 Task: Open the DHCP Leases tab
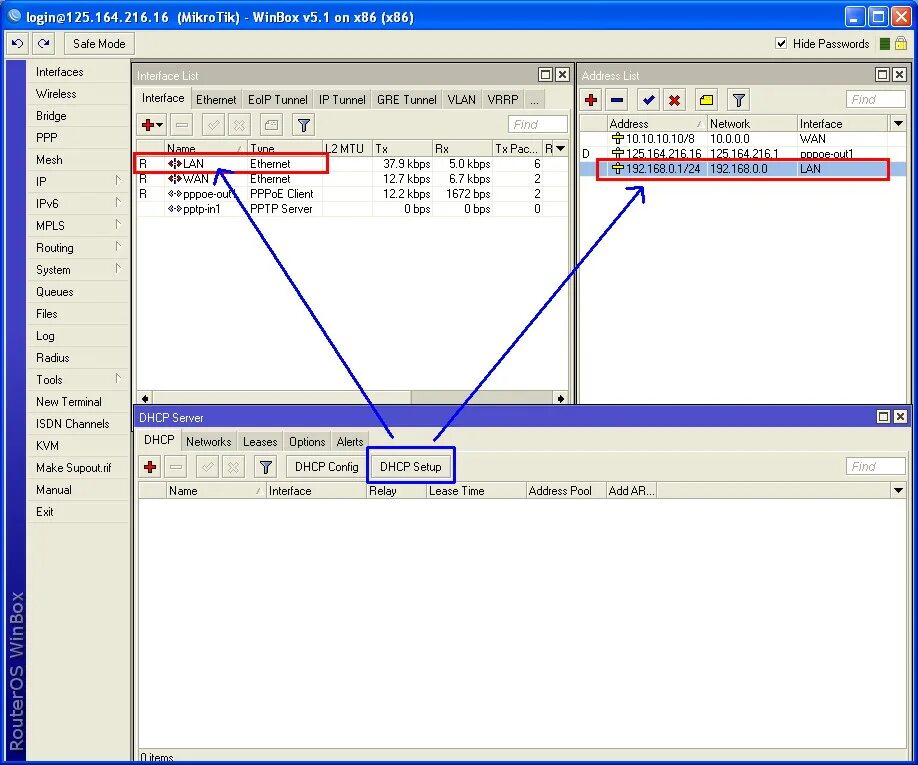[260, 442]
